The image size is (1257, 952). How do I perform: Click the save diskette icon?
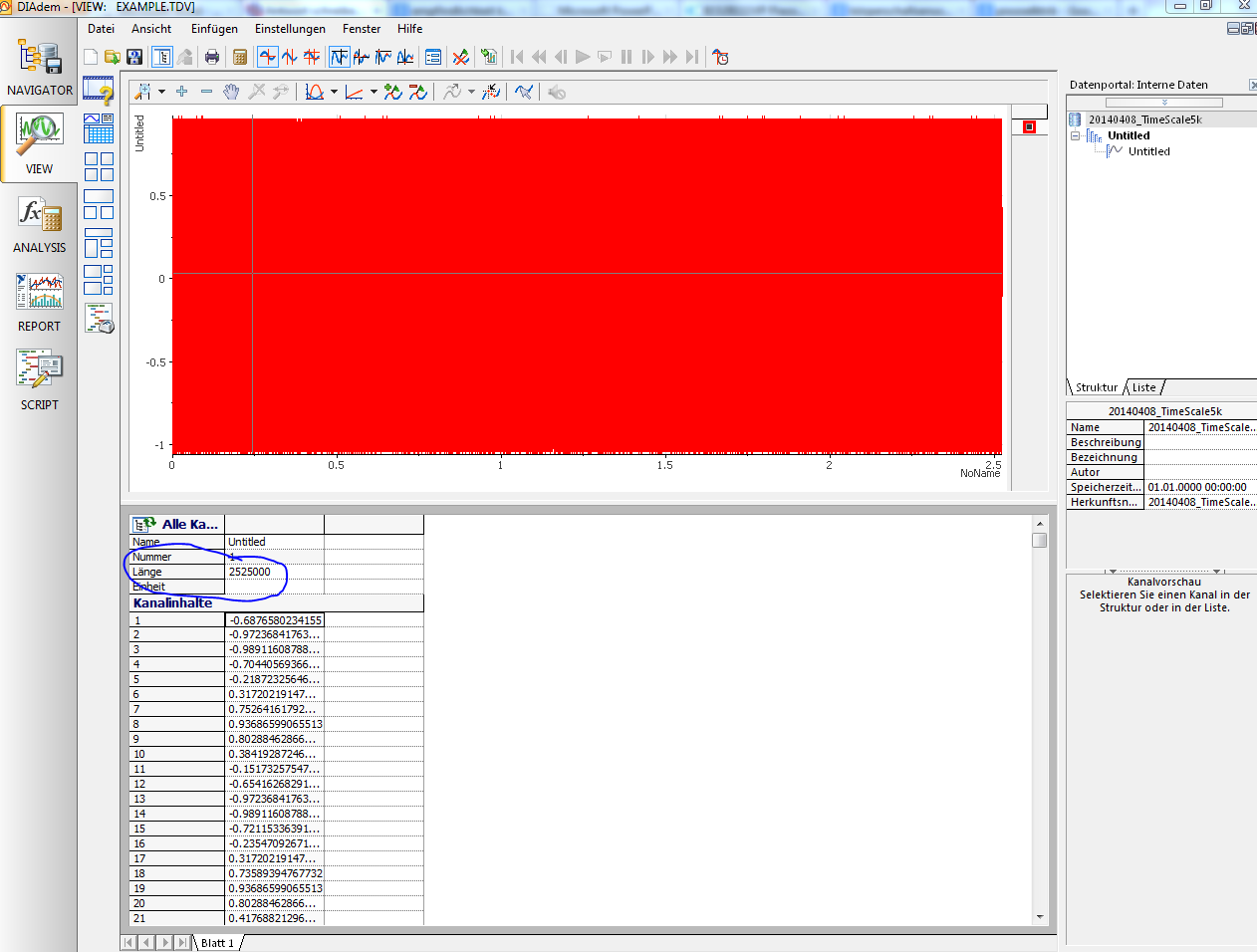(134, 57)
